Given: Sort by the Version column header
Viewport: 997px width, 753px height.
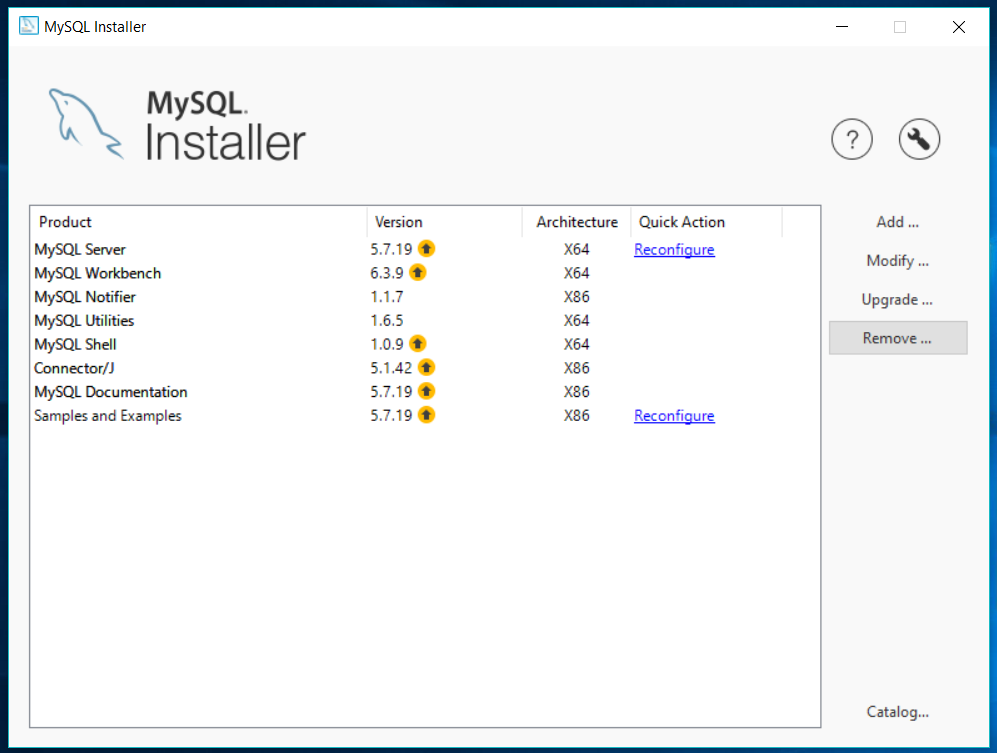Looking at the screenshot, I should click(x=444, y=222).
